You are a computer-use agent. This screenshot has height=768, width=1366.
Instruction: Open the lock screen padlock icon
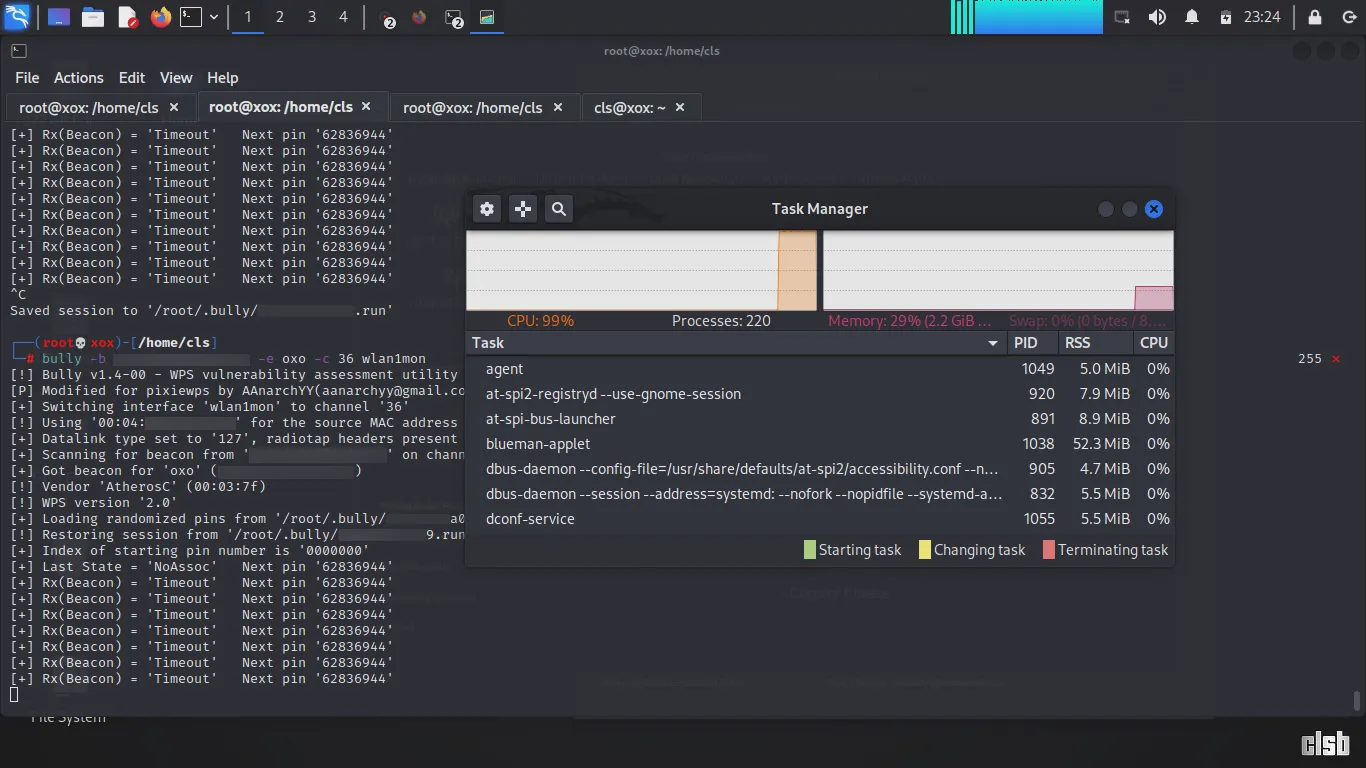click(x=1315, y=17)
